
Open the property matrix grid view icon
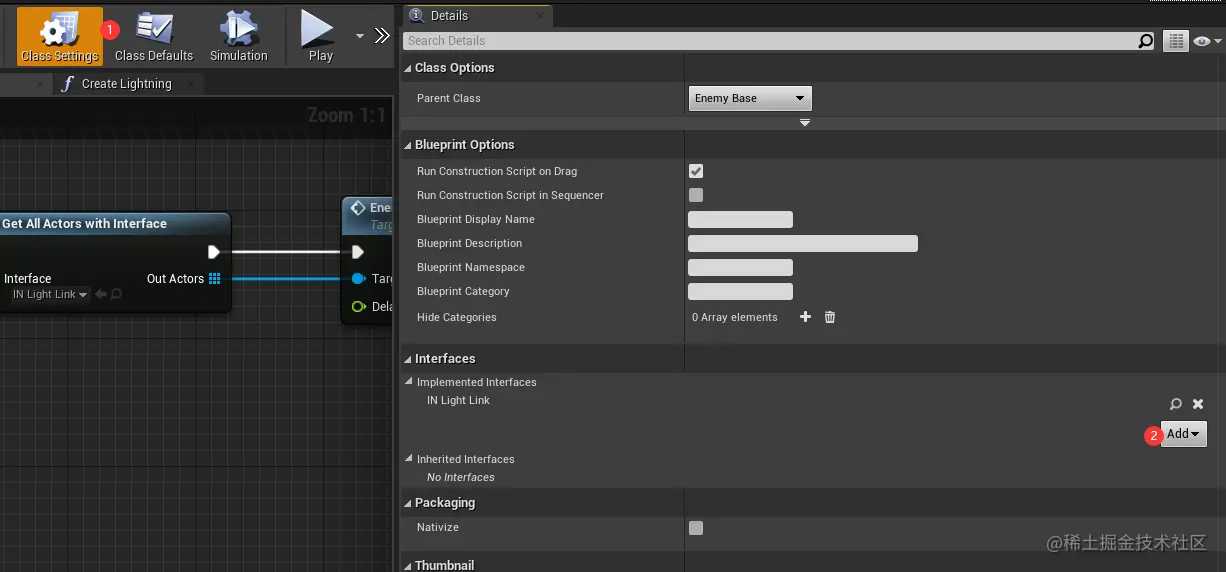(x=1176, y=41)
